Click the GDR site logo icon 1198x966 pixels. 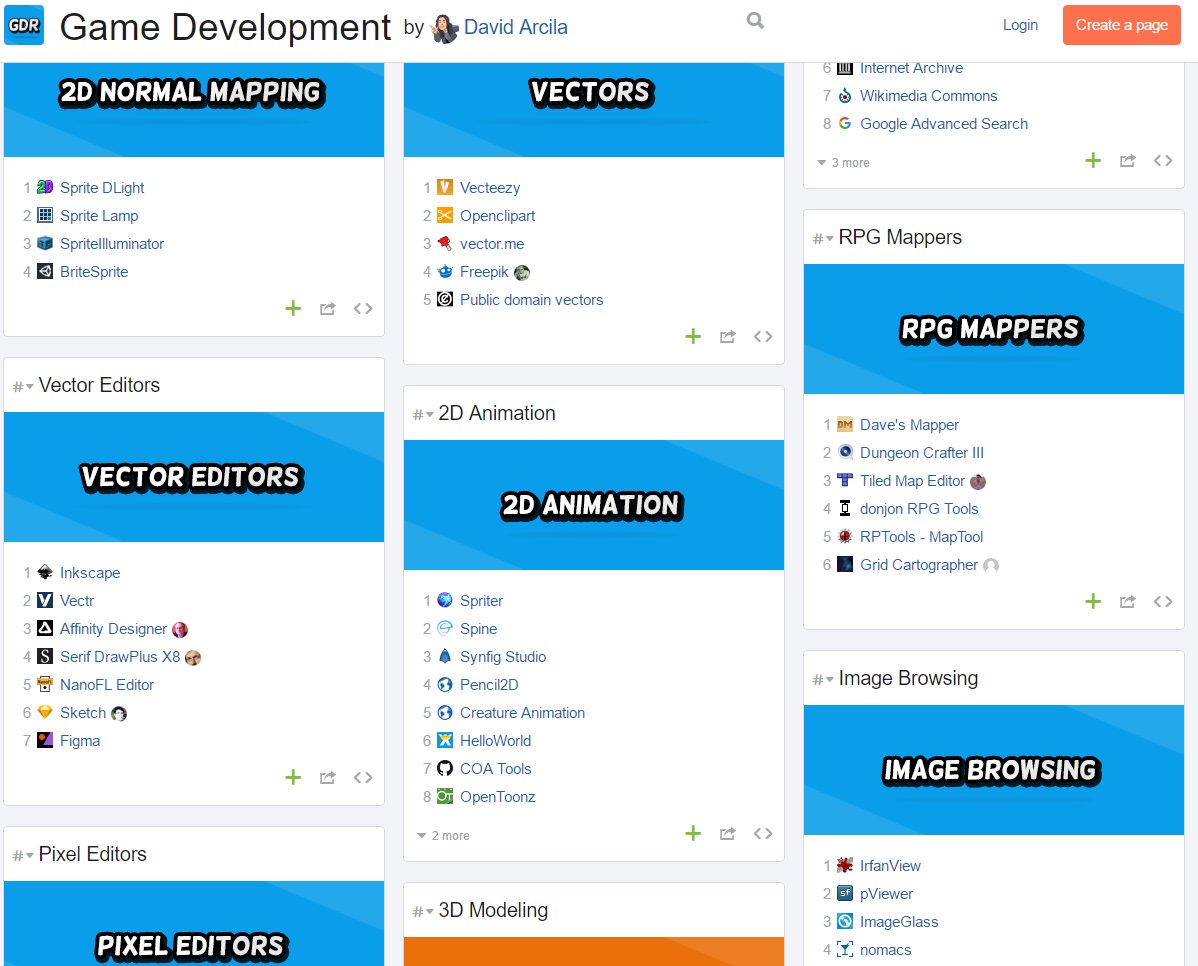[x=24, y=25]
